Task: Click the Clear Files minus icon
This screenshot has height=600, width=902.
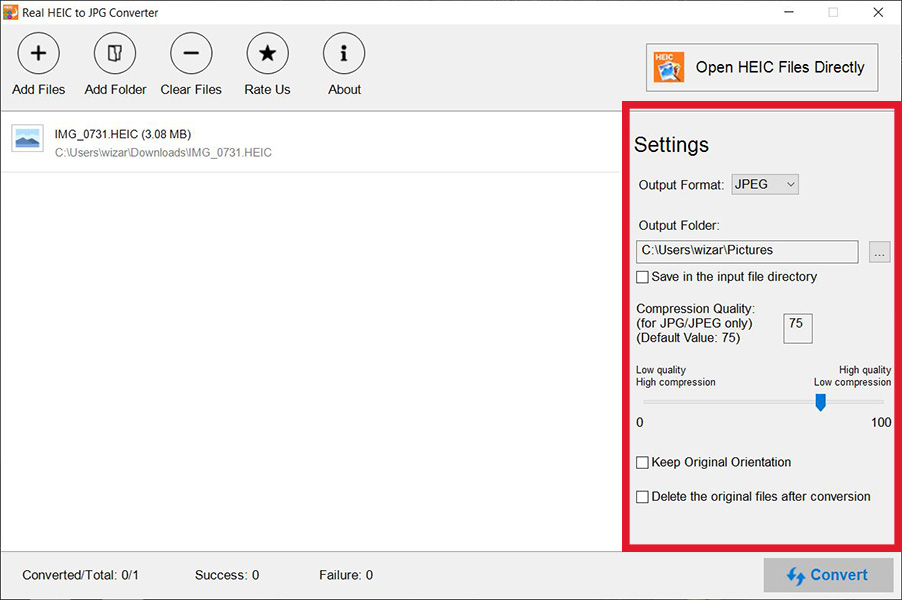Action: click(x=190, y=53)
